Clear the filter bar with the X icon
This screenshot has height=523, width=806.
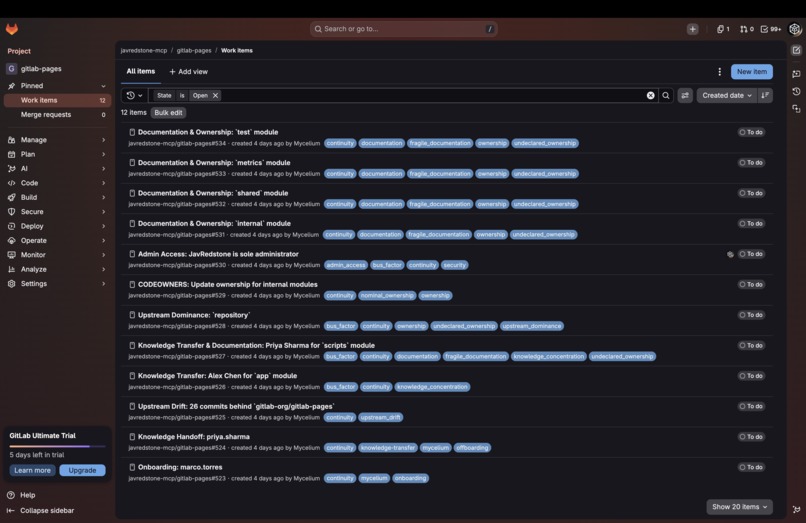650,95
